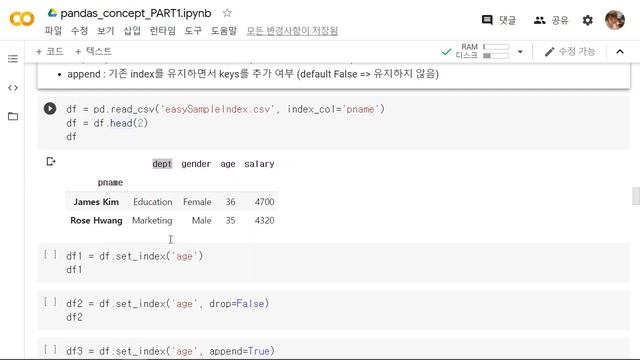Star the pandas_concept_PART1.ipynb notebook
640x360 pixels.
click(x=227, y=13)
